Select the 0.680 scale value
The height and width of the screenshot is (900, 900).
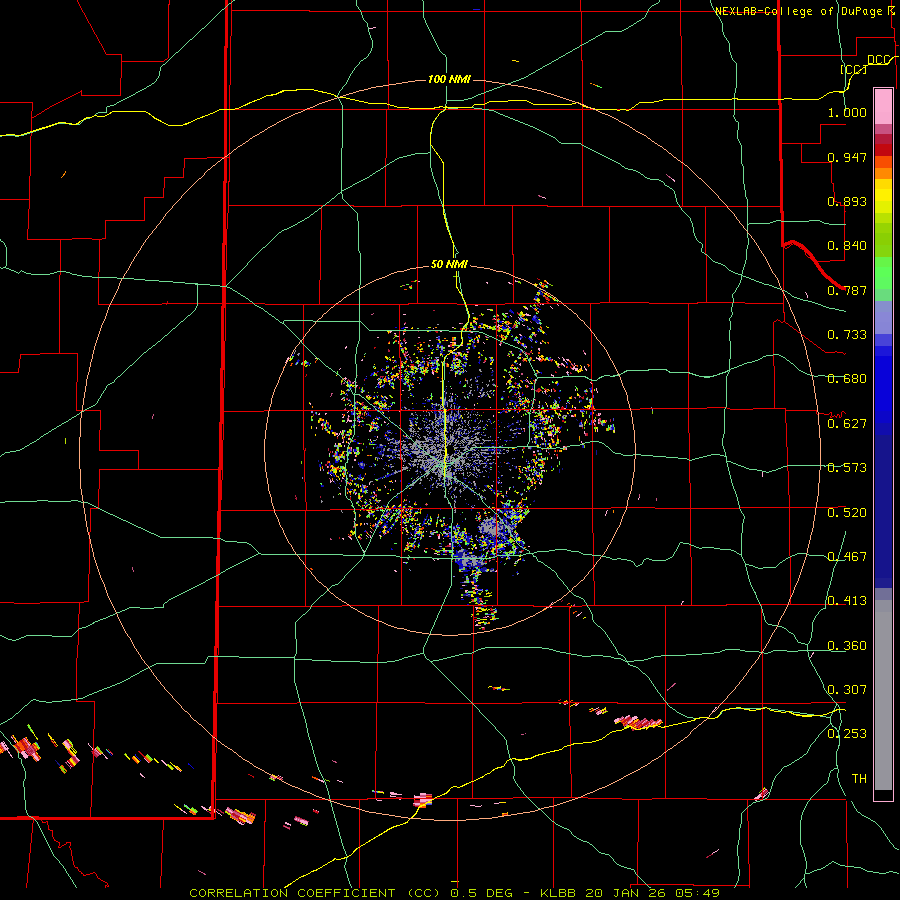[x=847, y=379]
